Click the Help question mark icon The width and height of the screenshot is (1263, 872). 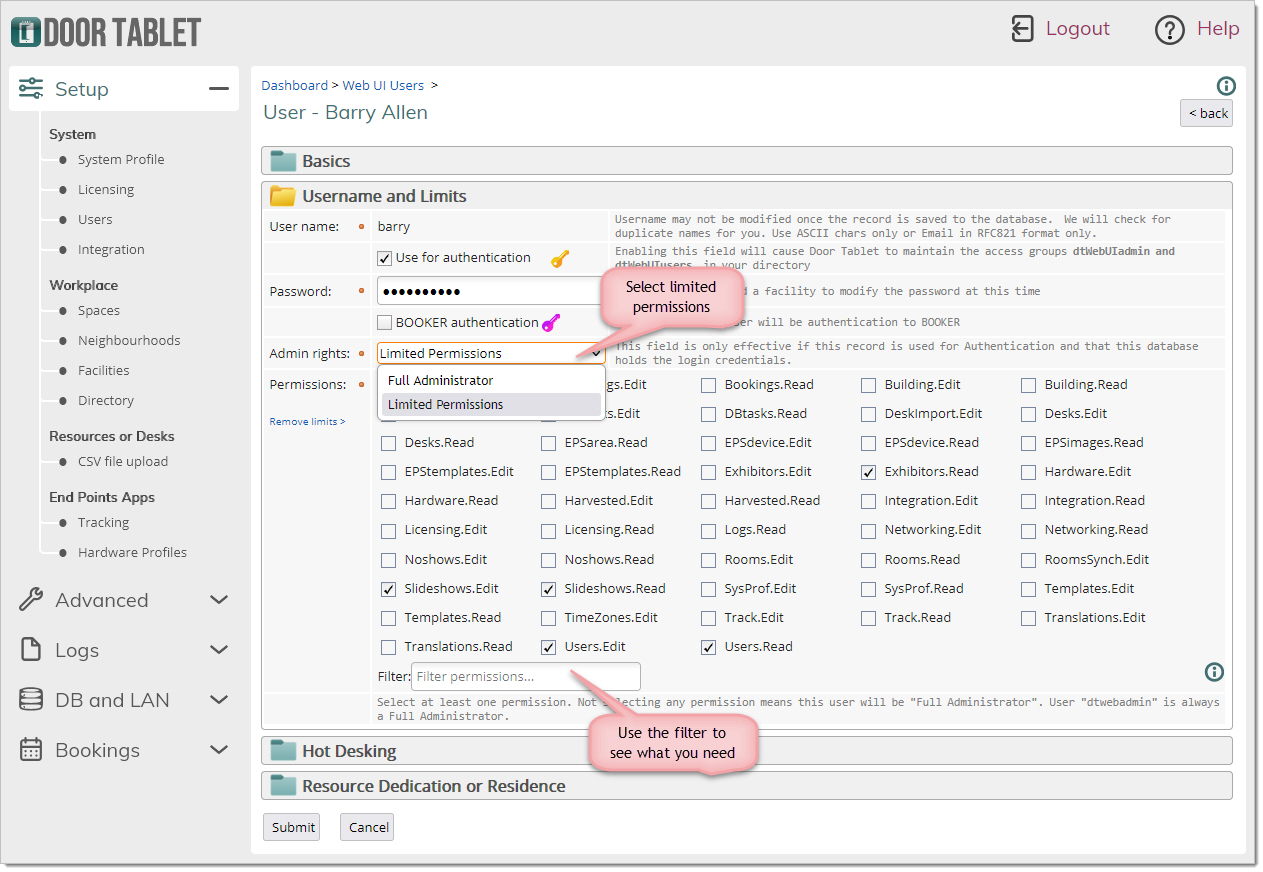1169,30
